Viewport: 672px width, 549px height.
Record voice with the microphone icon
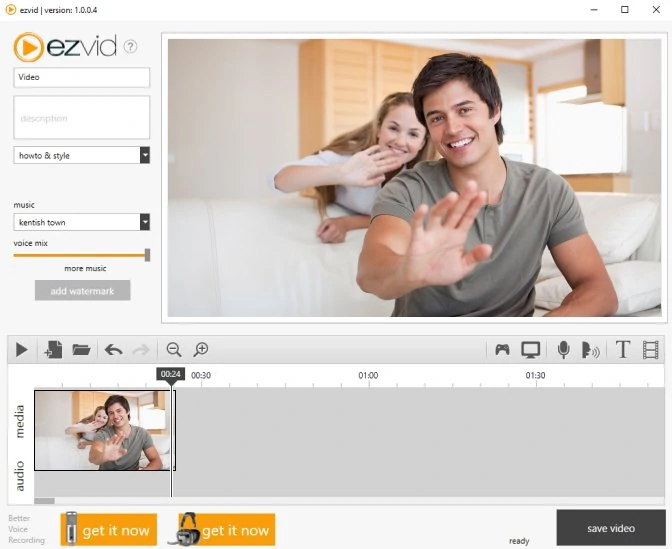[563, 350]
